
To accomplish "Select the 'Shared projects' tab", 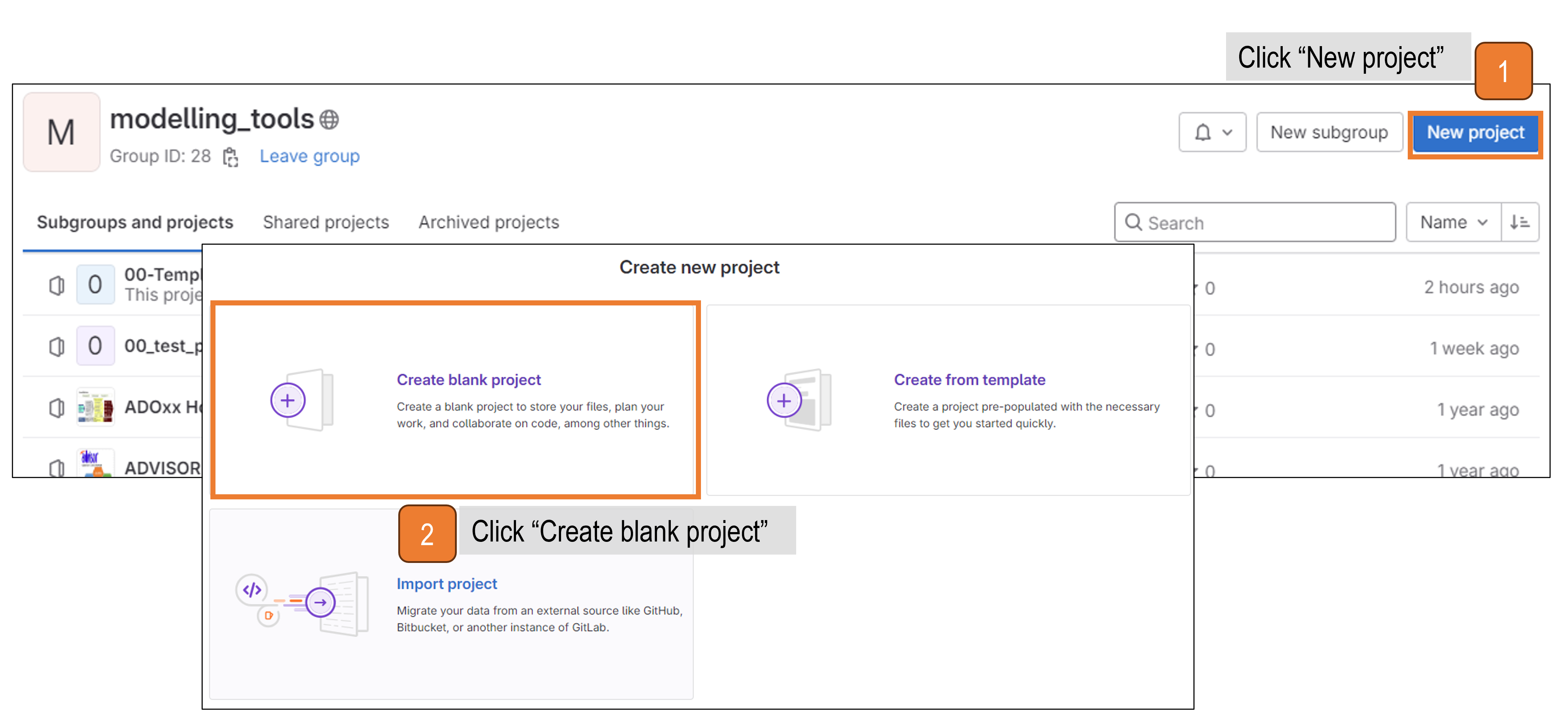I will coord(325,222).
